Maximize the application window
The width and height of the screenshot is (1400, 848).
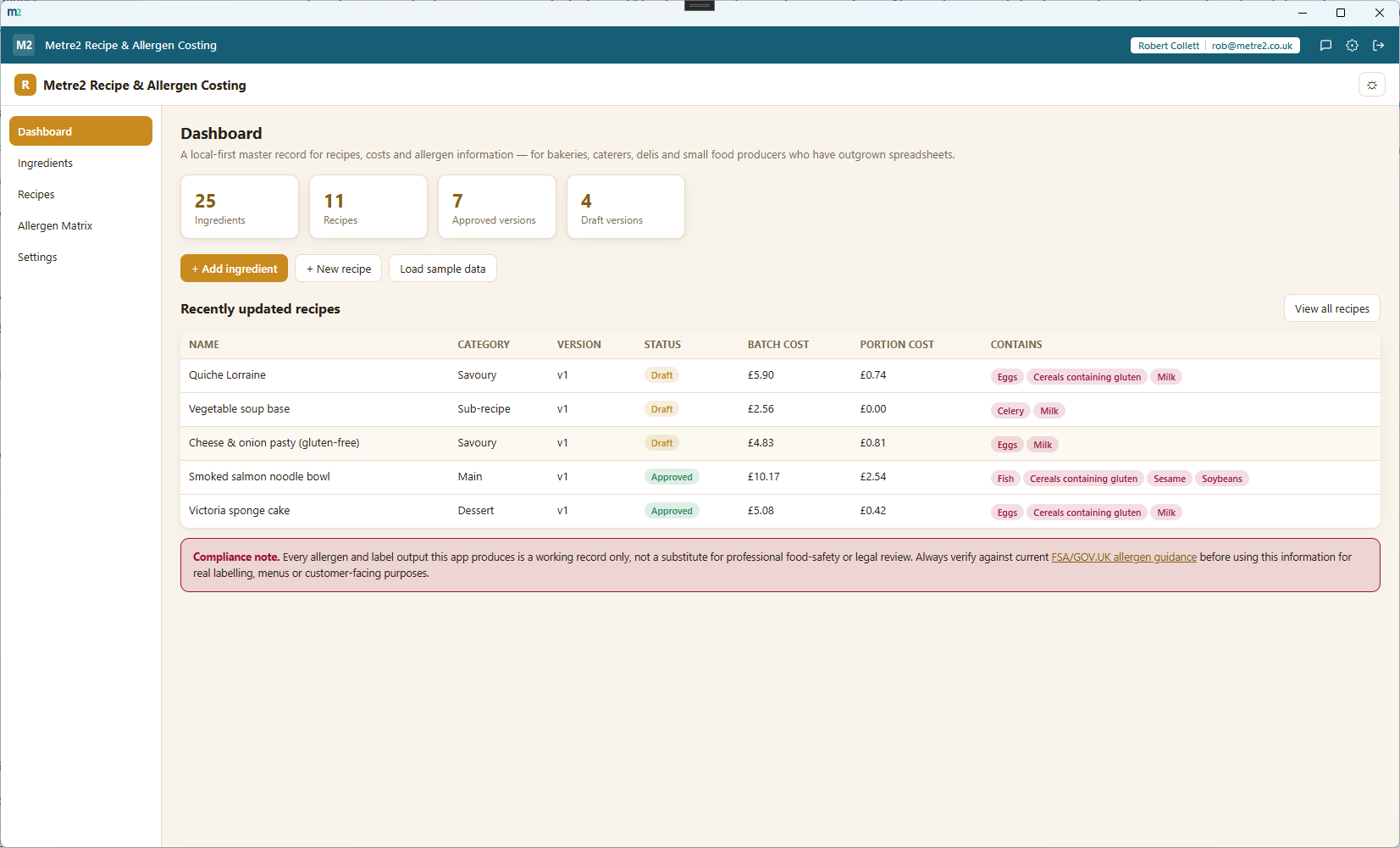point(1341,13)
